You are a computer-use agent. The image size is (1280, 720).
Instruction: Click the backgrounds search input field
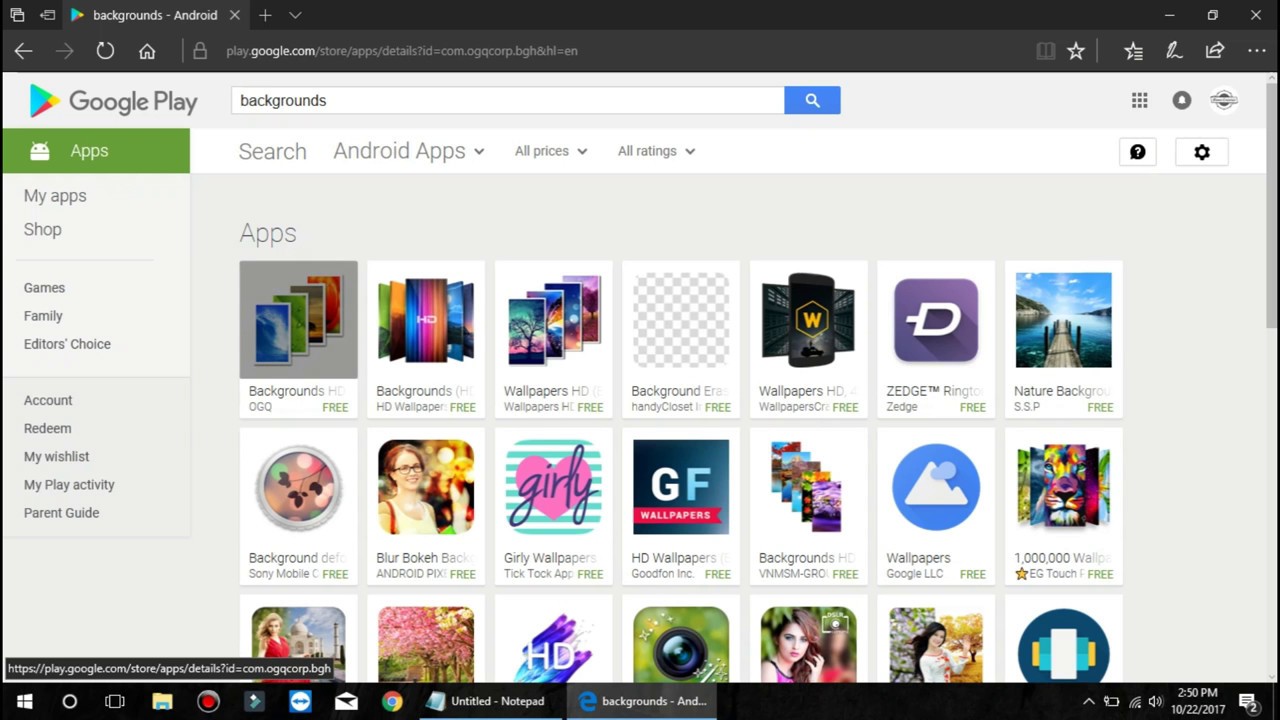[508, 100]
